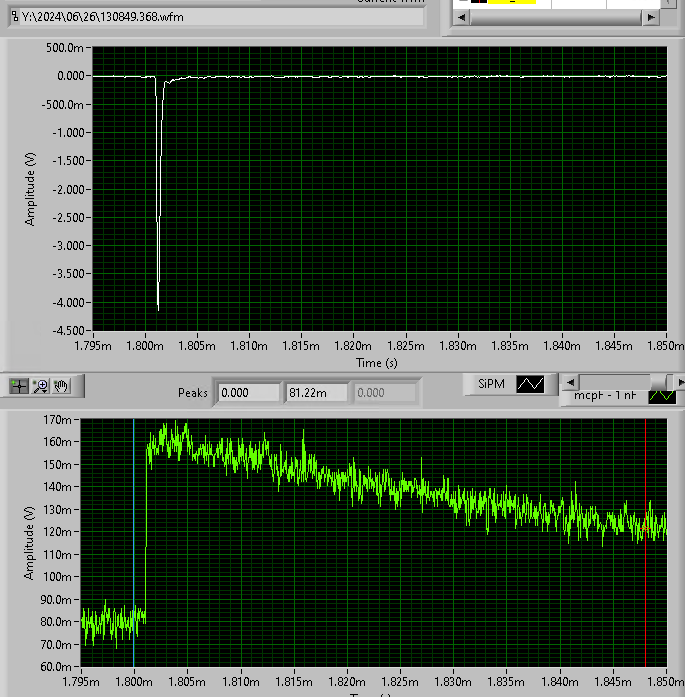Select the mcpF - 1 nF legend label
Screen dimensions: 685x697
(x=605, y=396)
